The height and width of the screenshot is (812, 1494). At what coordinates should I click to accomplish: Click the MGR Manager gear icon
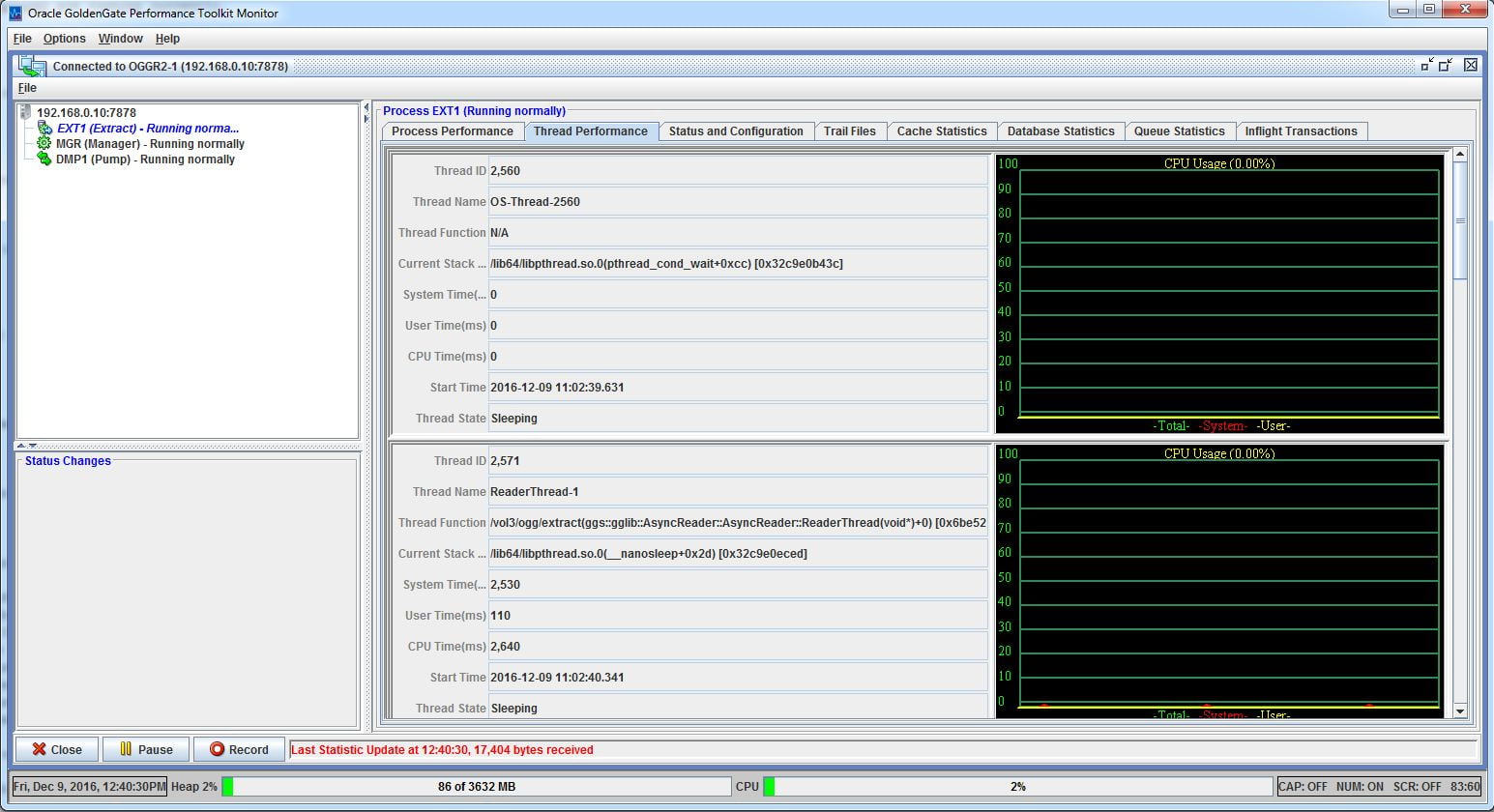click(x=44, y=143)
